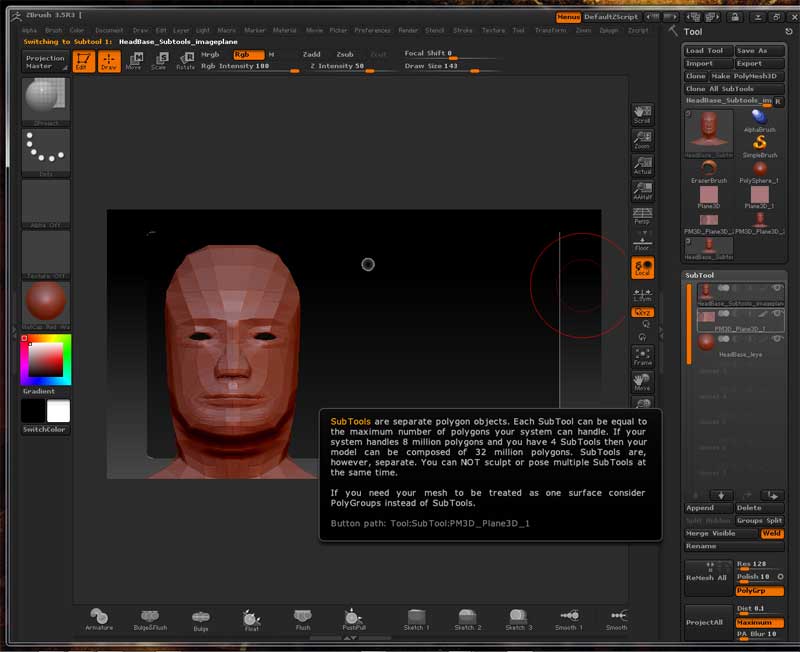Activate the Edit mode button
The width and height of the screenshot is (800, 652).
pos(84,61)
